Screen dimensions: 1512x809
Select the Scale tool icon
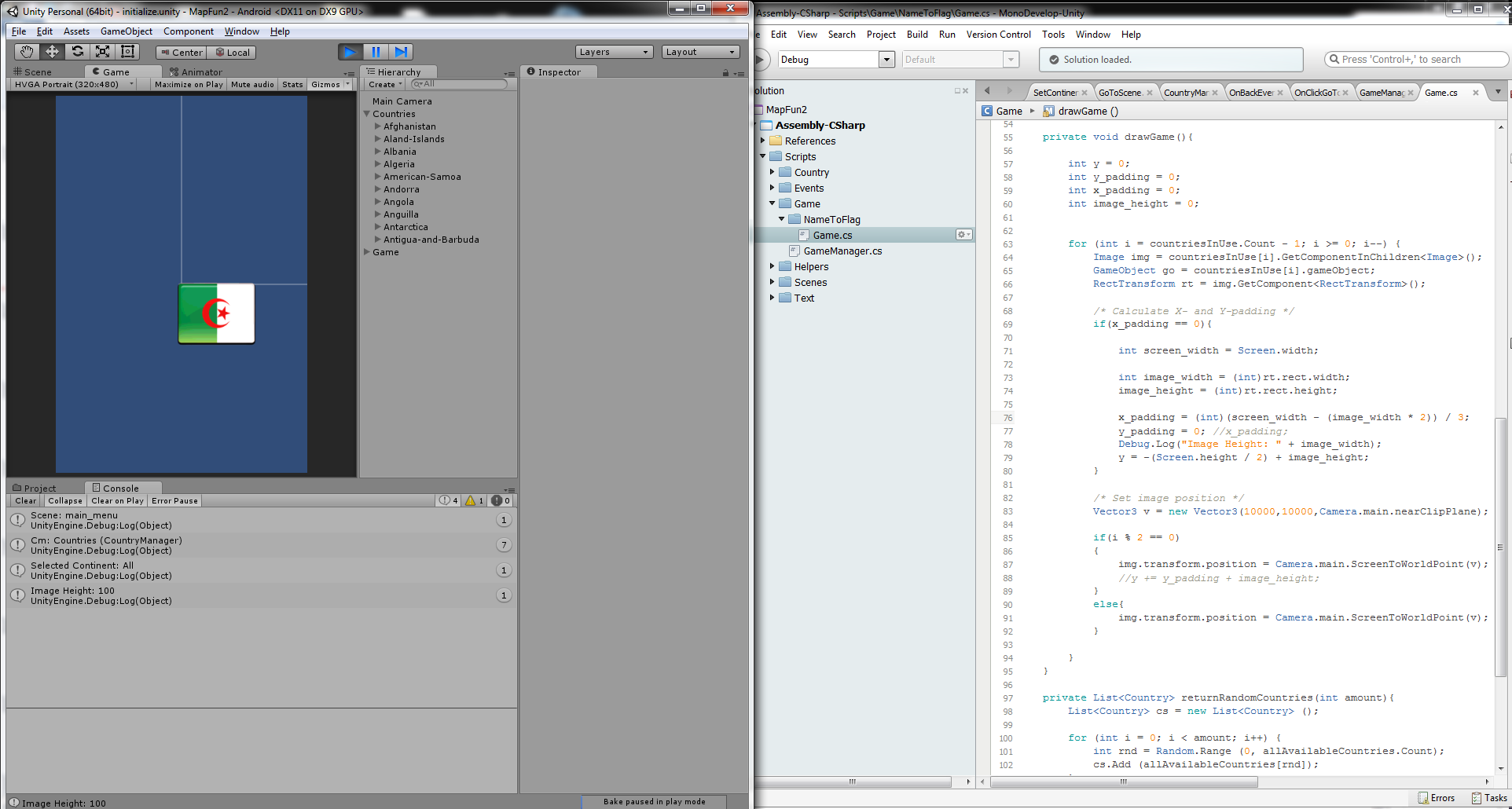pyautogui.click(x=102, y=52)
